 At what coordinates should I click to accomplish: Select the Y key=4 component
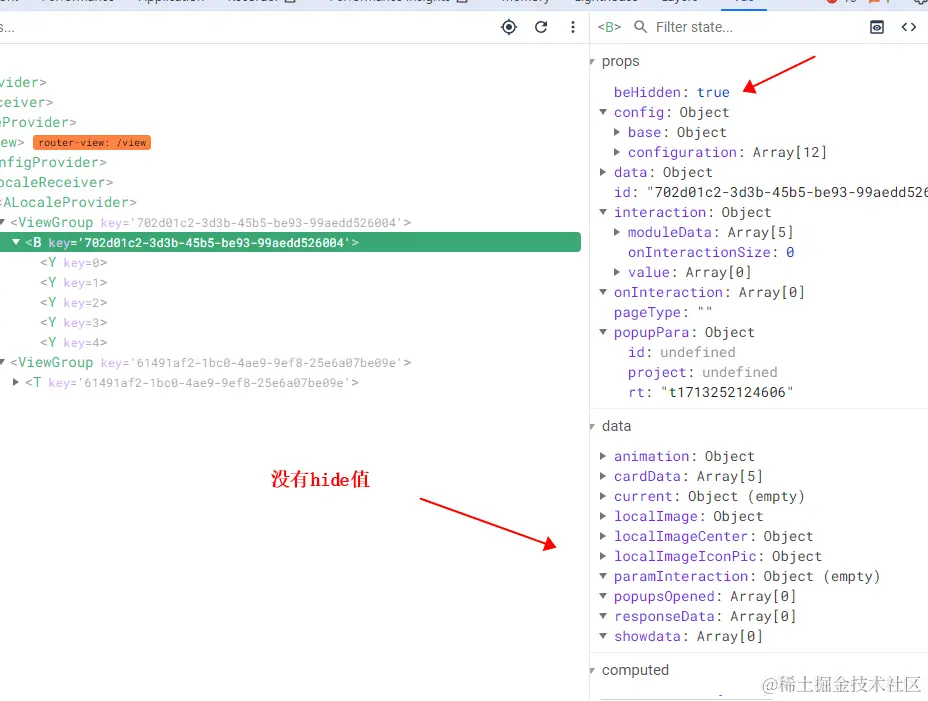click(x=73, y=342)
